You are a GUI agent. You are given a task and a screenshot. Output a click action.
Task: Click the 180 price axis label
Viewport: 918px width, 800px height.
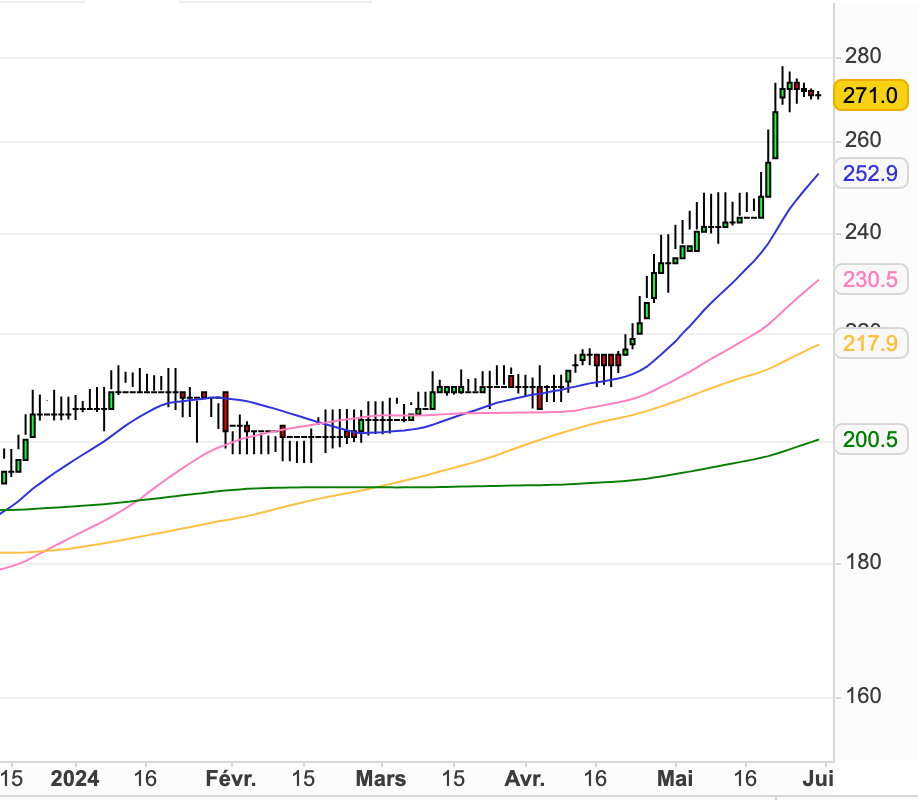(863, 562)
